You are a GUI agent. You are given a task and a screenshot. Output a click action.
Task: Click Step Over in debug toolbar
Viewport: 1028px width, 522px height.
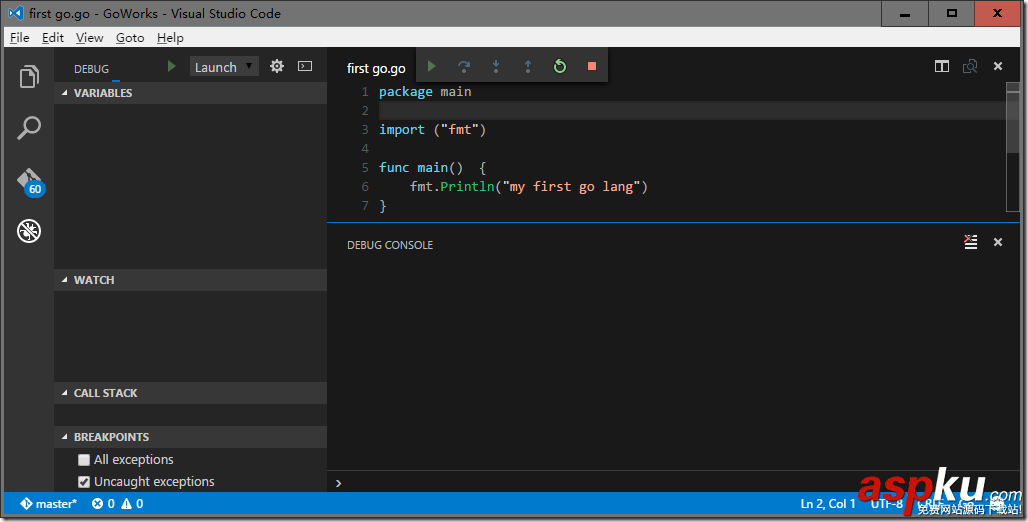coord(464,66)
